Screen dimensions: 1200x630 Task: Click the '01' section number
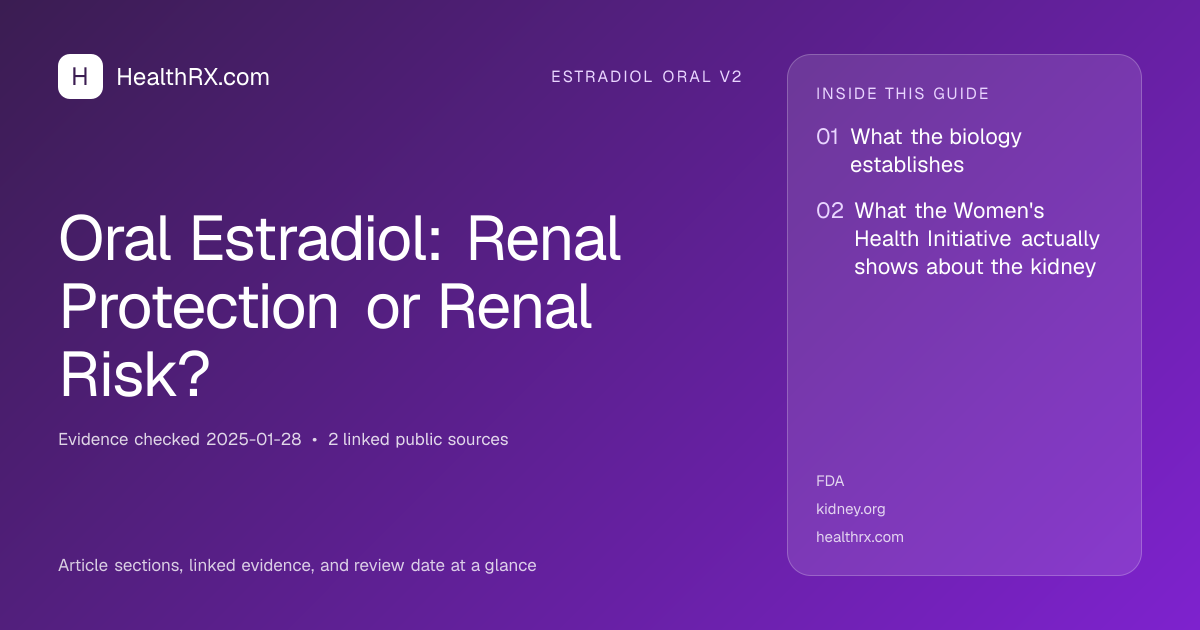(x=828, y=137)
